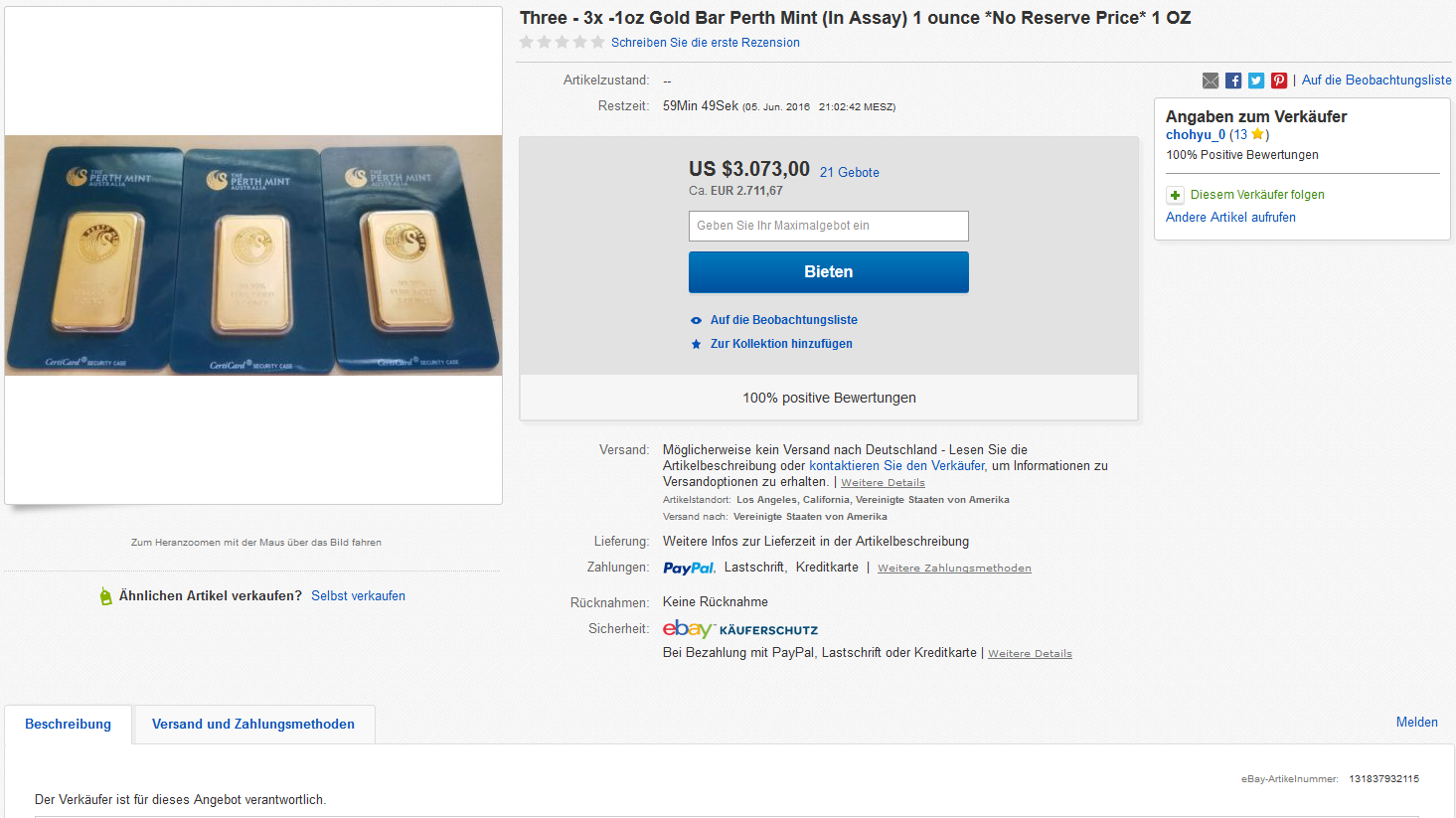Click the green sell tag icon
This screenshot has height=818, width=1456.
coord(105,596)
